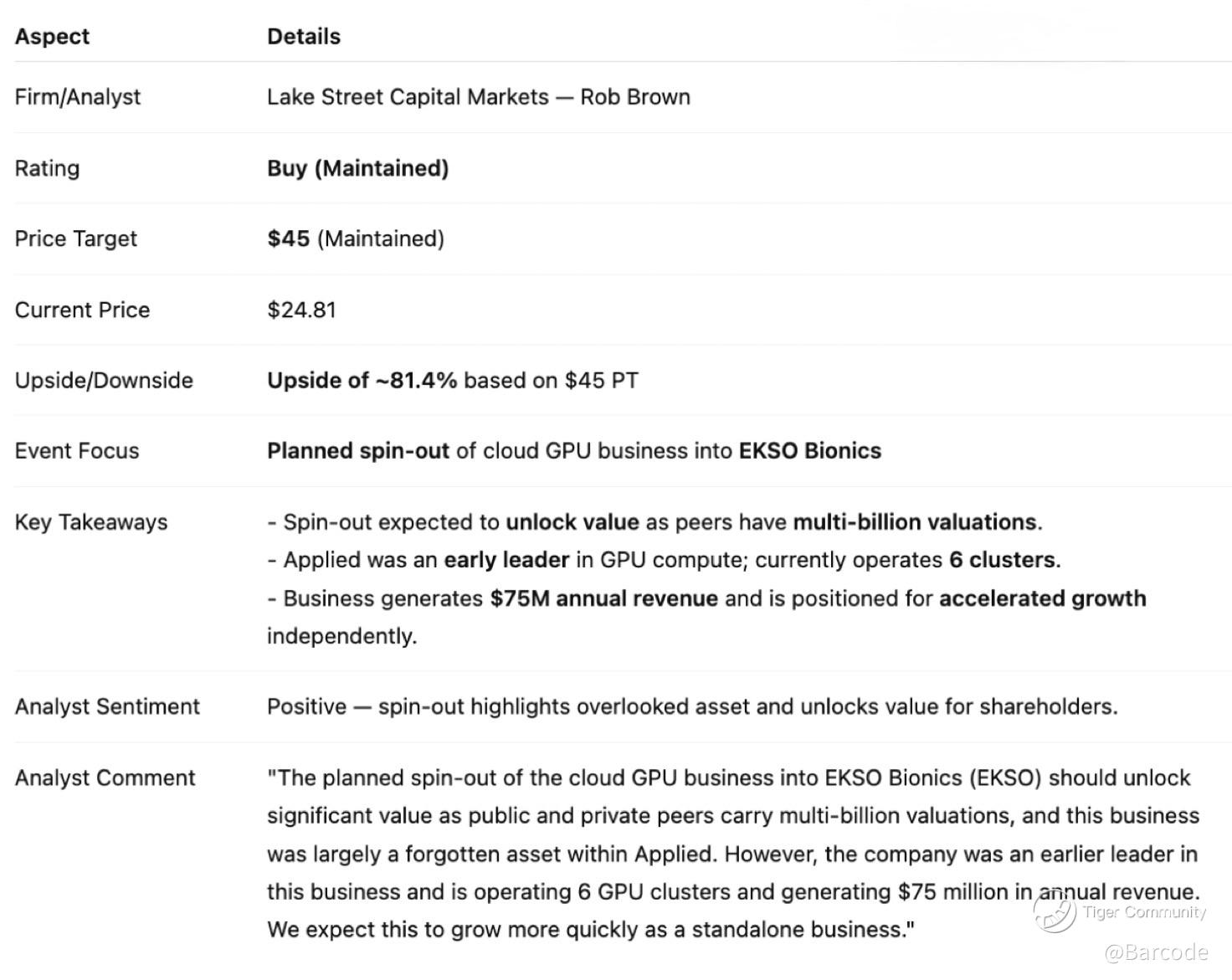Click the Current Price row label

(x=82, y=310)
